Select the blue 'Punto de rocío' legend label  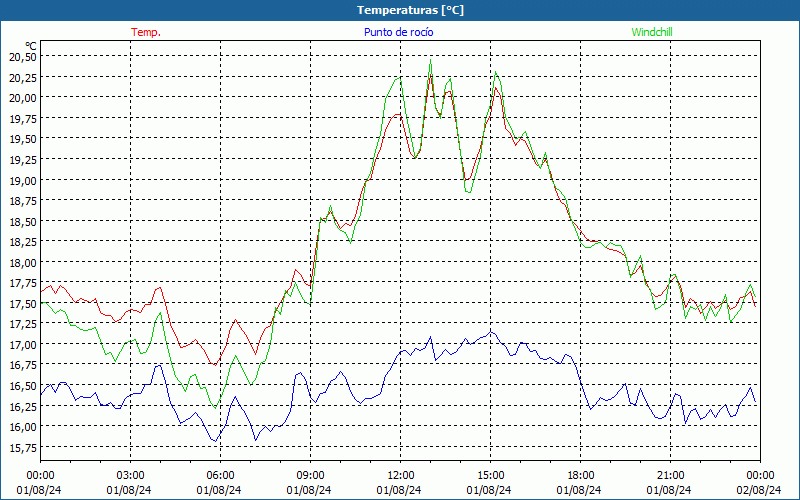(x=398, y=32)
